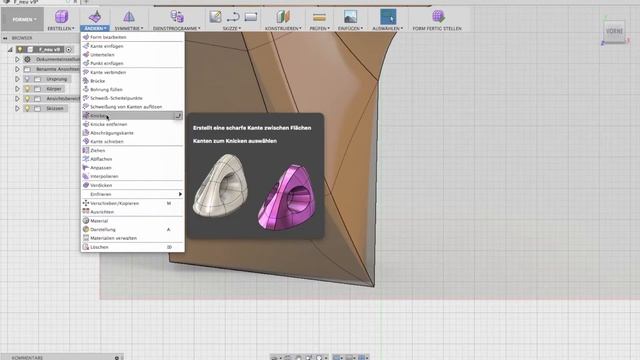Collapse the Browser panel with double-arrow icon
Viewport: 640px width, 360px height.
point(5,38)
